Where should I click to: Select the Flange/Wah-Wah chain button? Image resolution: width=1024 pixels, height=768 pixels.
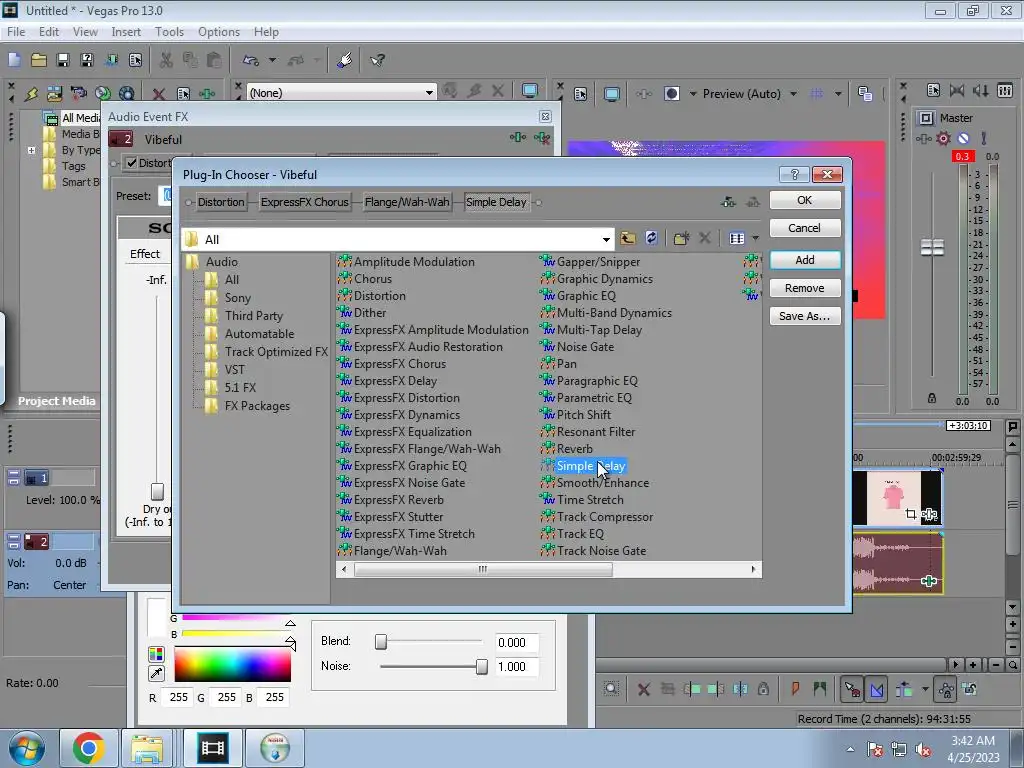point(407,202)
